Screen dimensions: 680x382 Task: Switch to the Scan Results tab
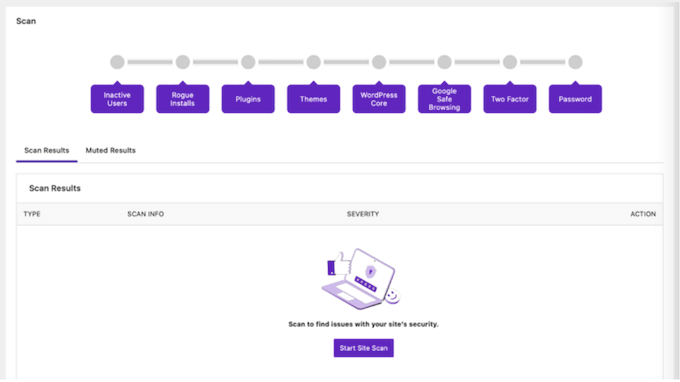[x=47, y=150]
